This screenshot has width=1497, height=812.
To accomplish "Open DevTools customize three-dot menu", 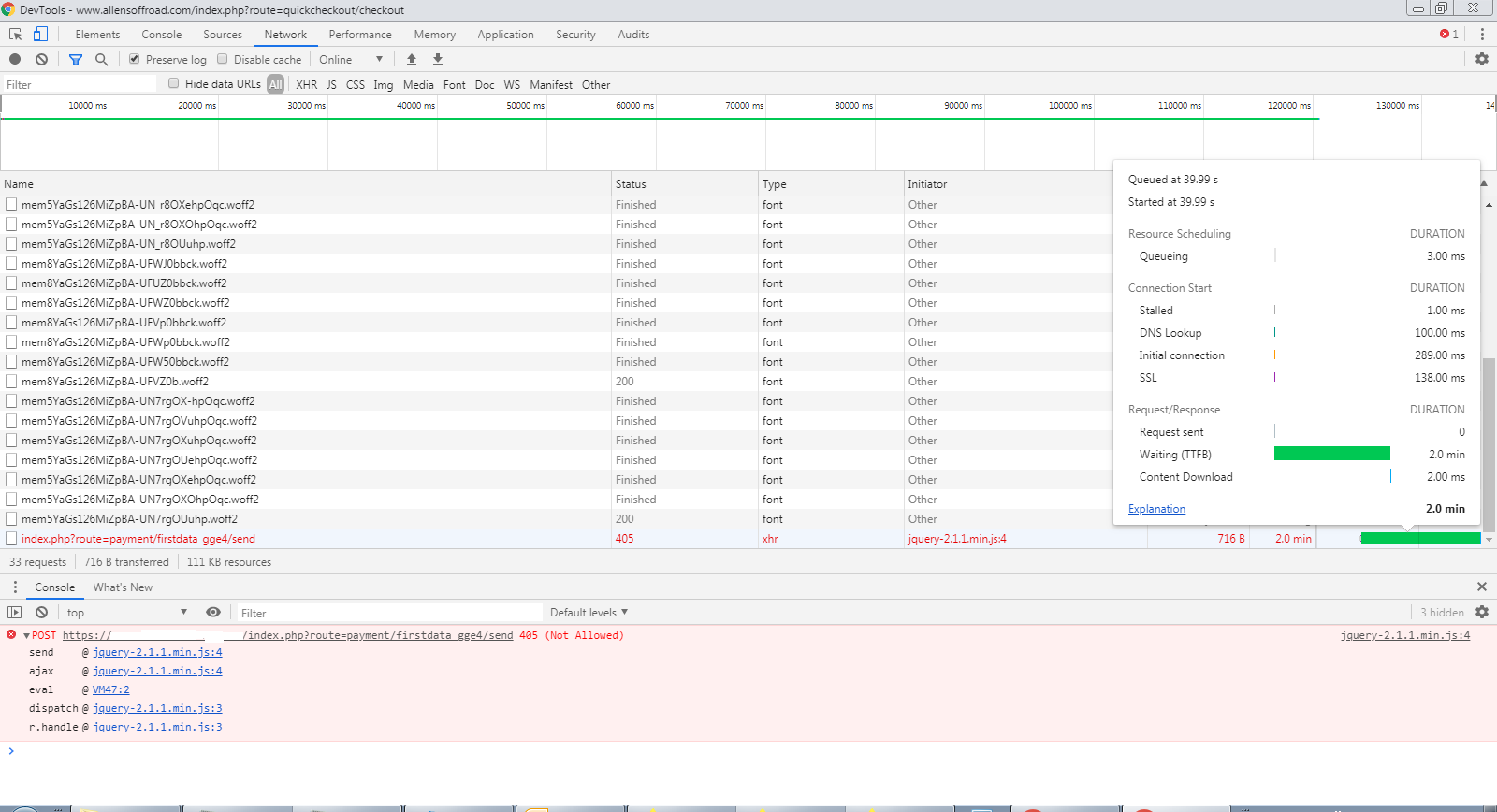I will [x=1482, y=35].
